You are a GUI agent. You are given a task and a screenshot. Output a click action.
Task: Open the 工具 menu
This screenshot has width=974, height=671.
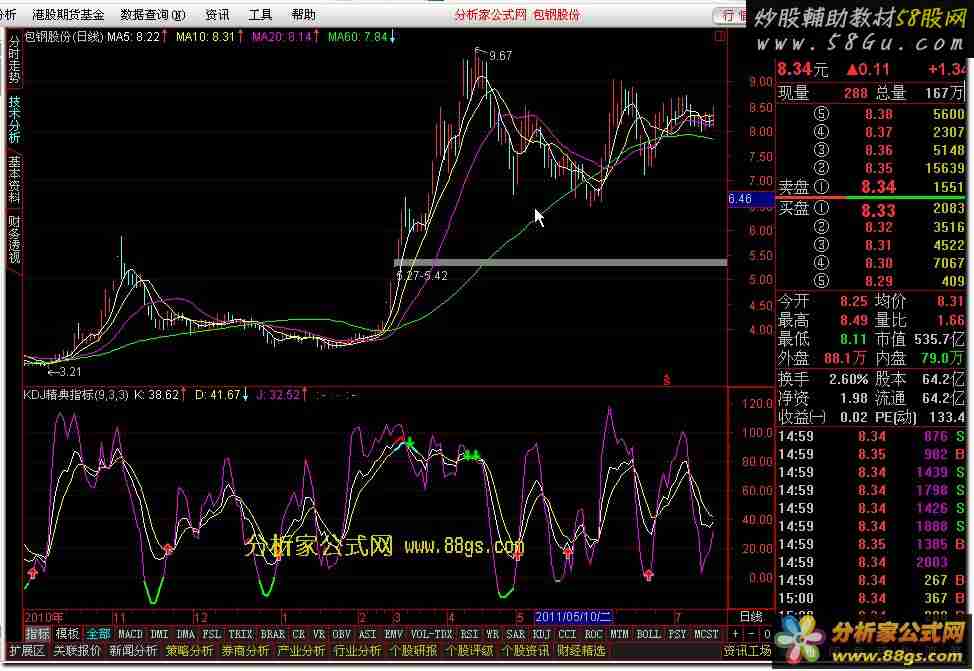tap(260, 14)
